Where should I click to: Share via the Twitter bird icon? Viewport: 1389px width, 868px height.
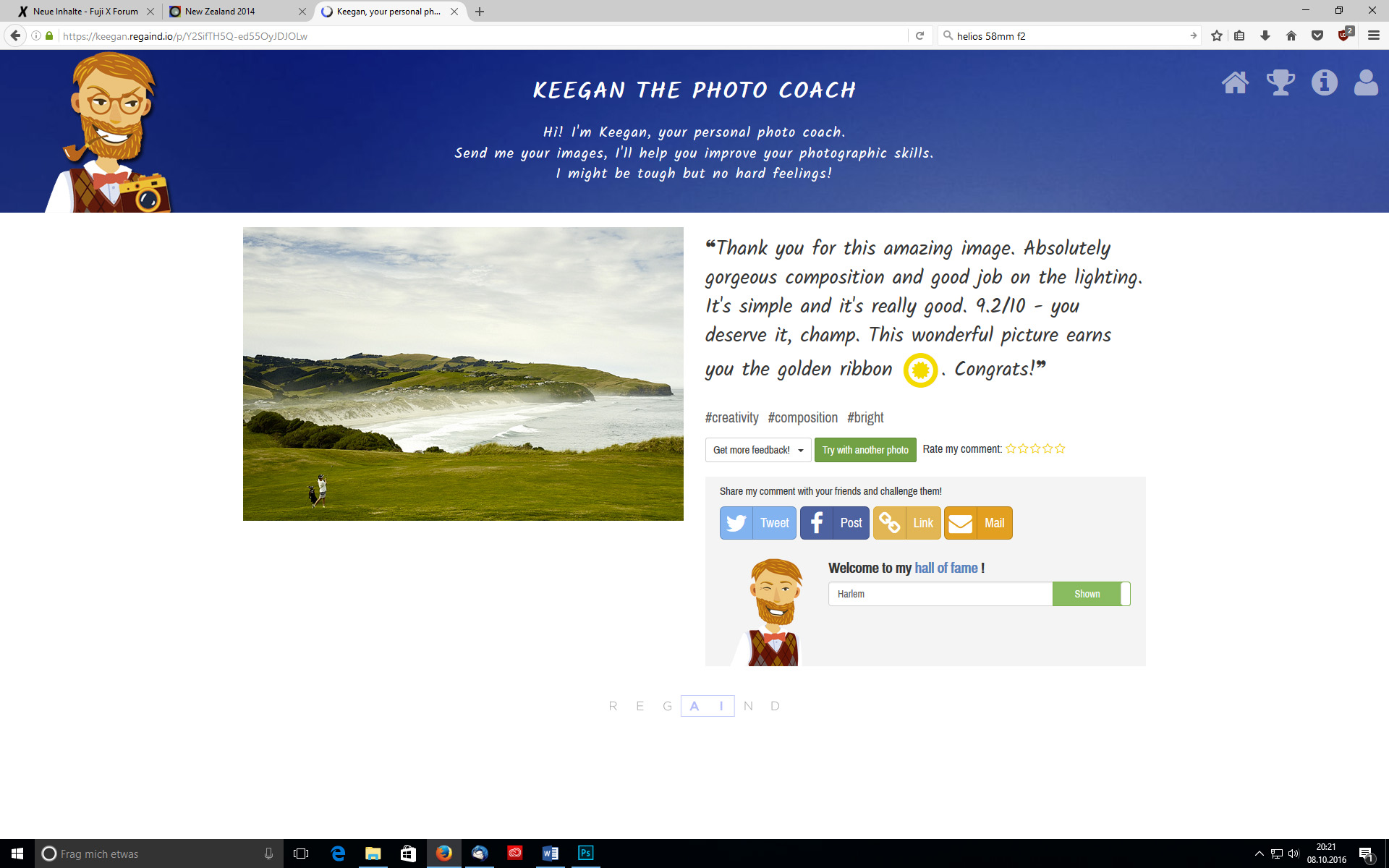click(736, 522)
